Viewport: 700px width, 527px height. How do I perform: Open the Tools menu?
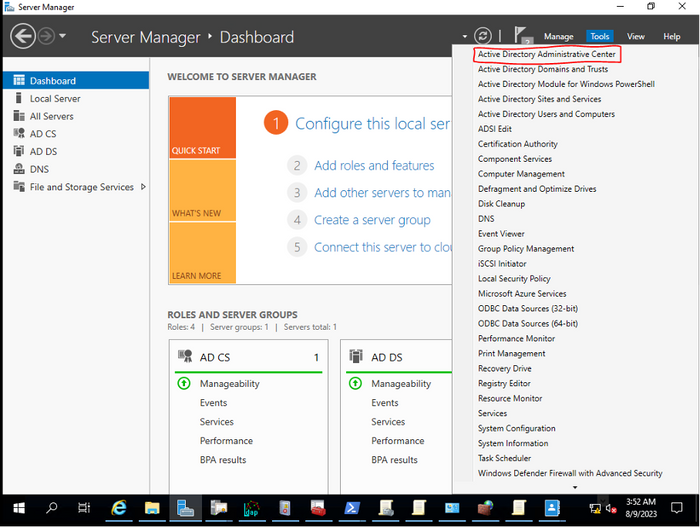pyautogui.click(x=600, y=36)
